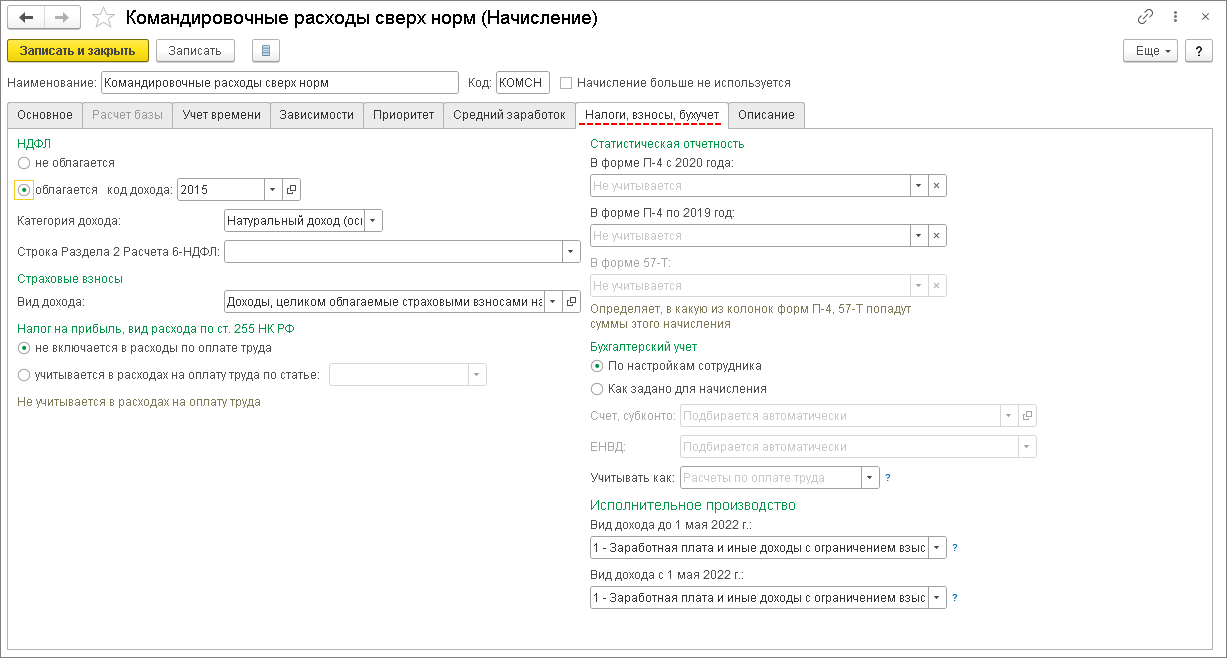Click the Записать и закрыть button
This screenshot has height=658, width=1227.
coord(78,51)
